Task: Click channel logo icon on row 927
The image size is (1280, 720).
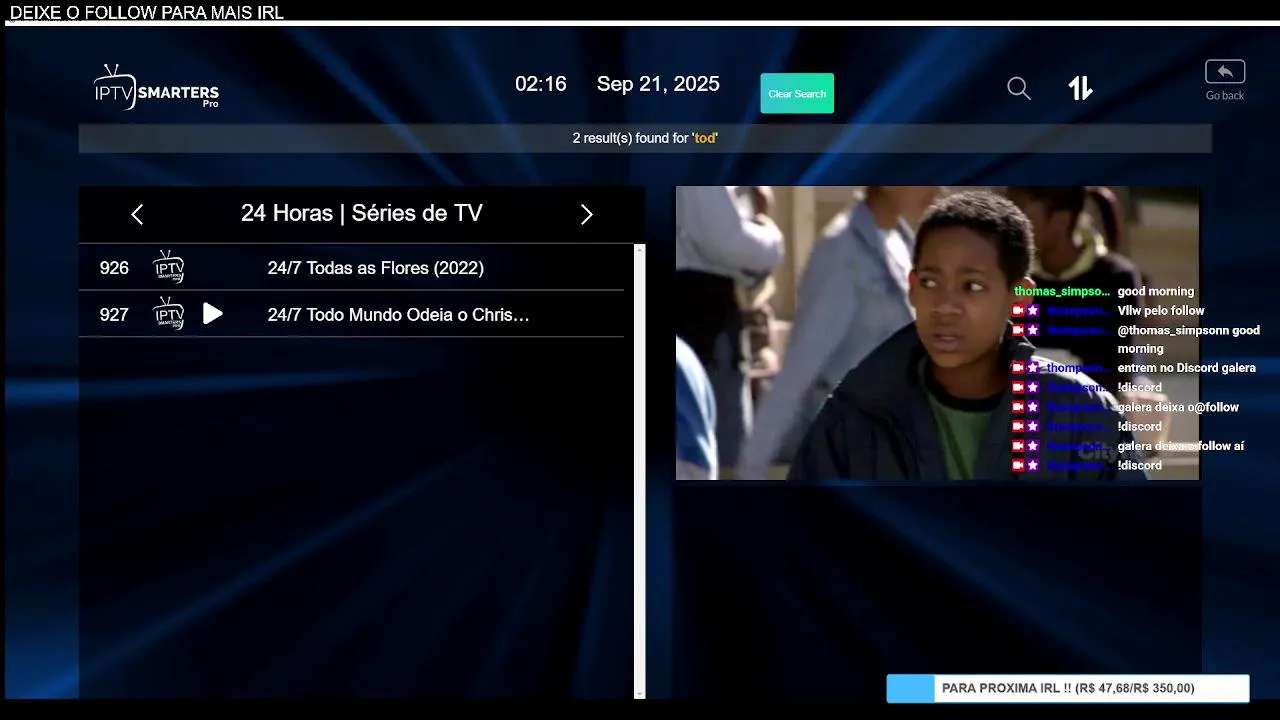Action: (x=169, y=314)
